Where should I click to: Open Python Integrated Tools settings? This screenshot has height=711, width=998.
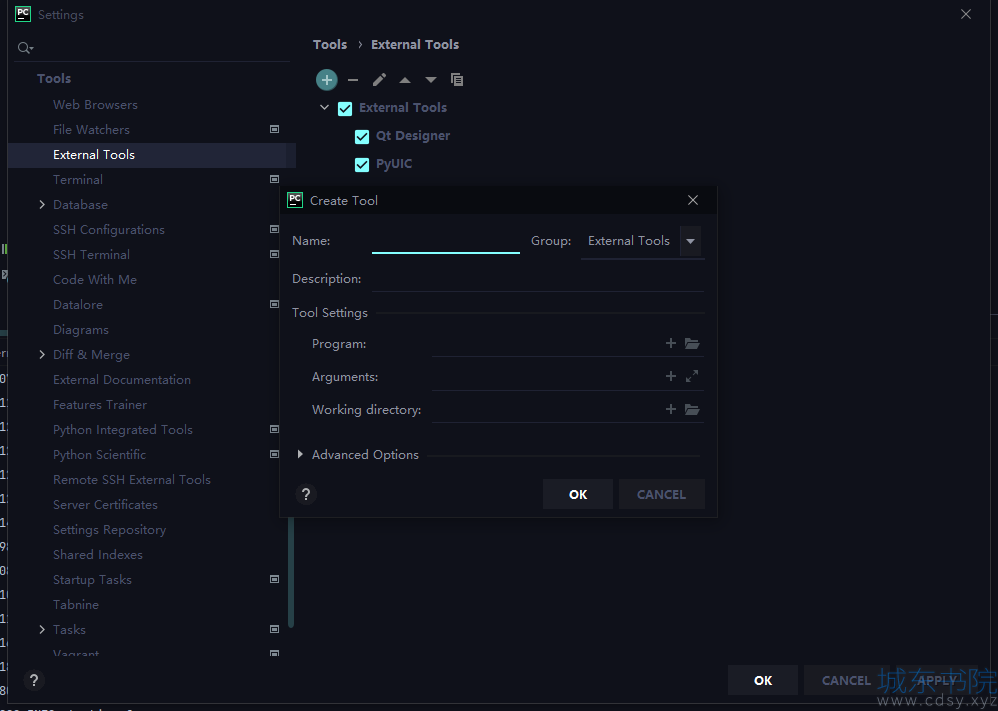tap(123, 430)
